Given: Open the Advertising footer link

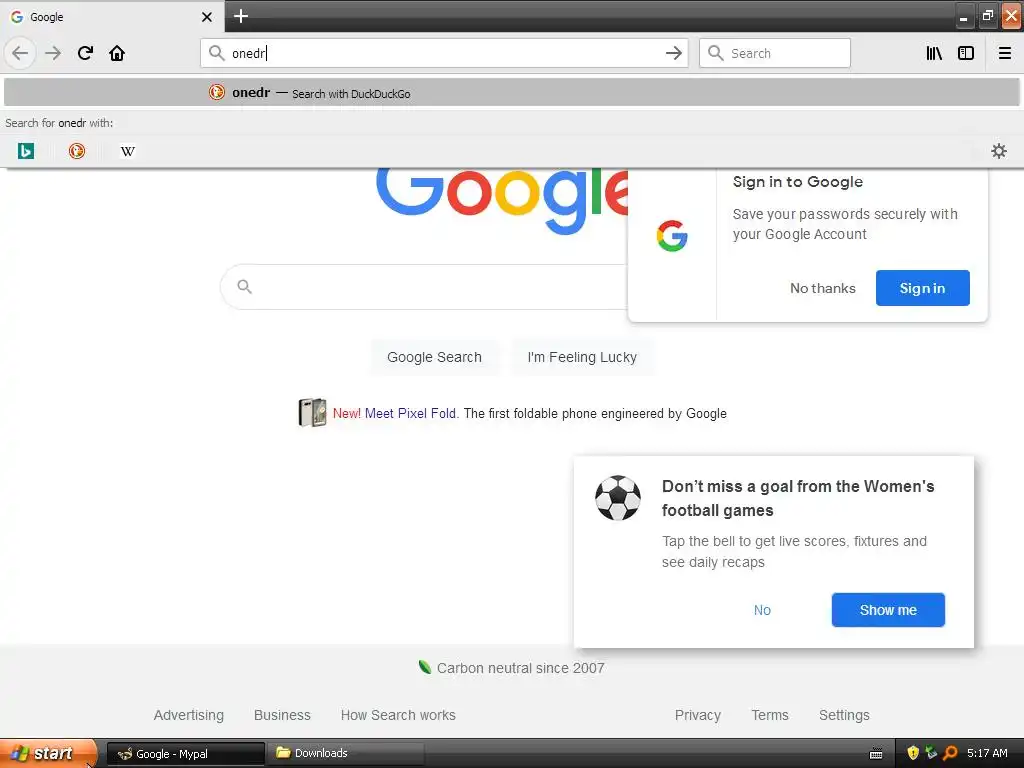Looking at the screenshot, I should (x=189, y=715).
